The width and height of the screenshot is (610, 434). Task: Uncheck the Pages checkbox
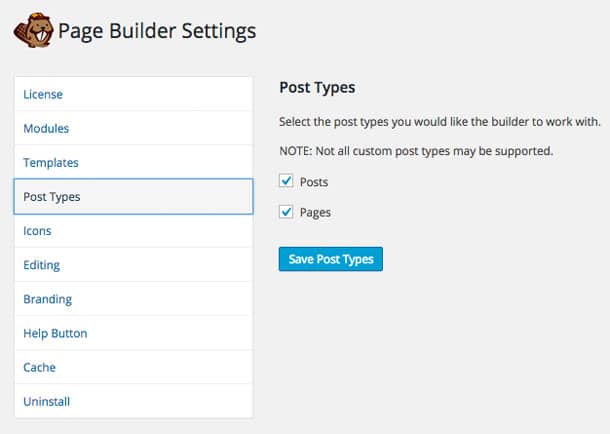tap(286, 212)
